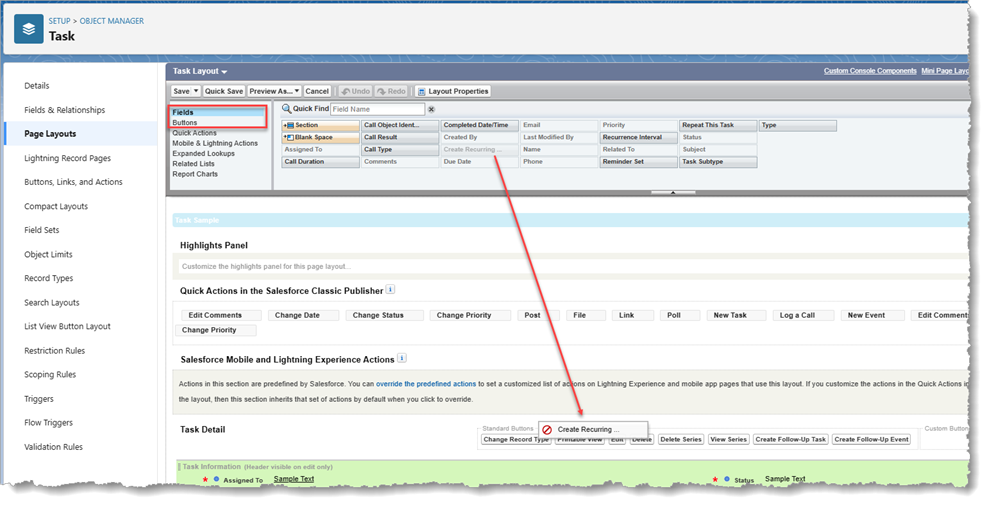Select Quick Actions palette category
This screenshot has width=989, height=505.
(194, 133)
